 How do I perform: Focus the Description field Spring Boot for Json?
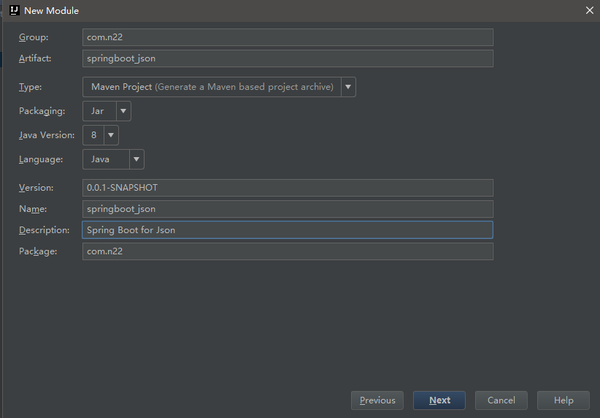click(287, 230)
